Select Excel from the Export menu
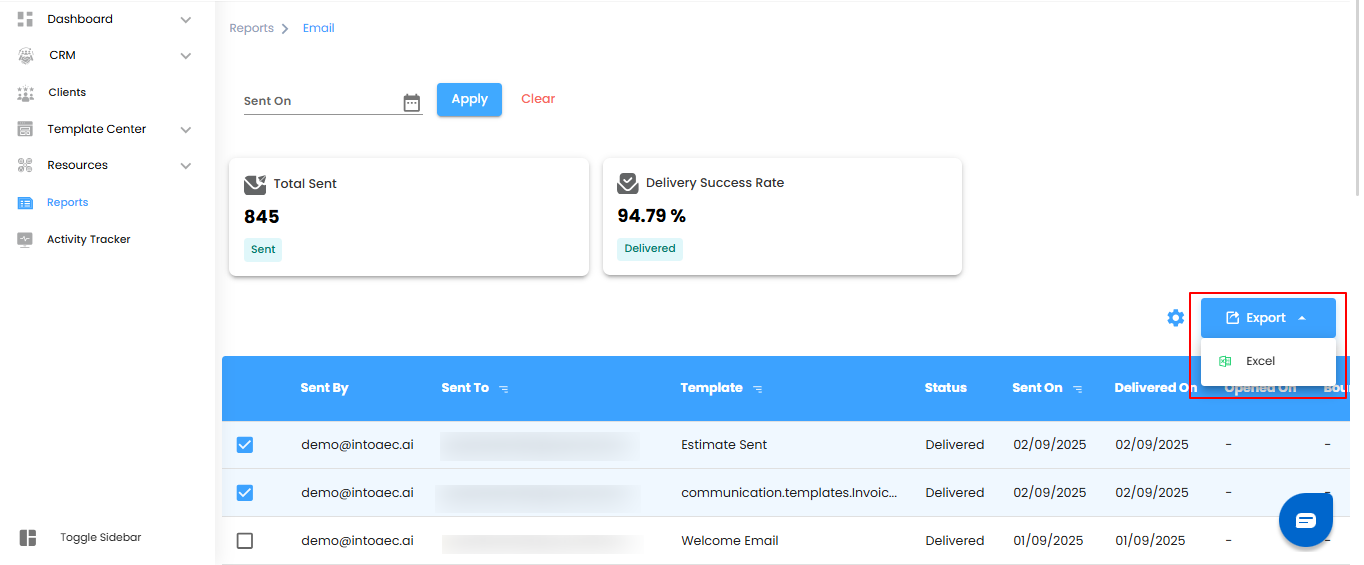 (1268, 361)
